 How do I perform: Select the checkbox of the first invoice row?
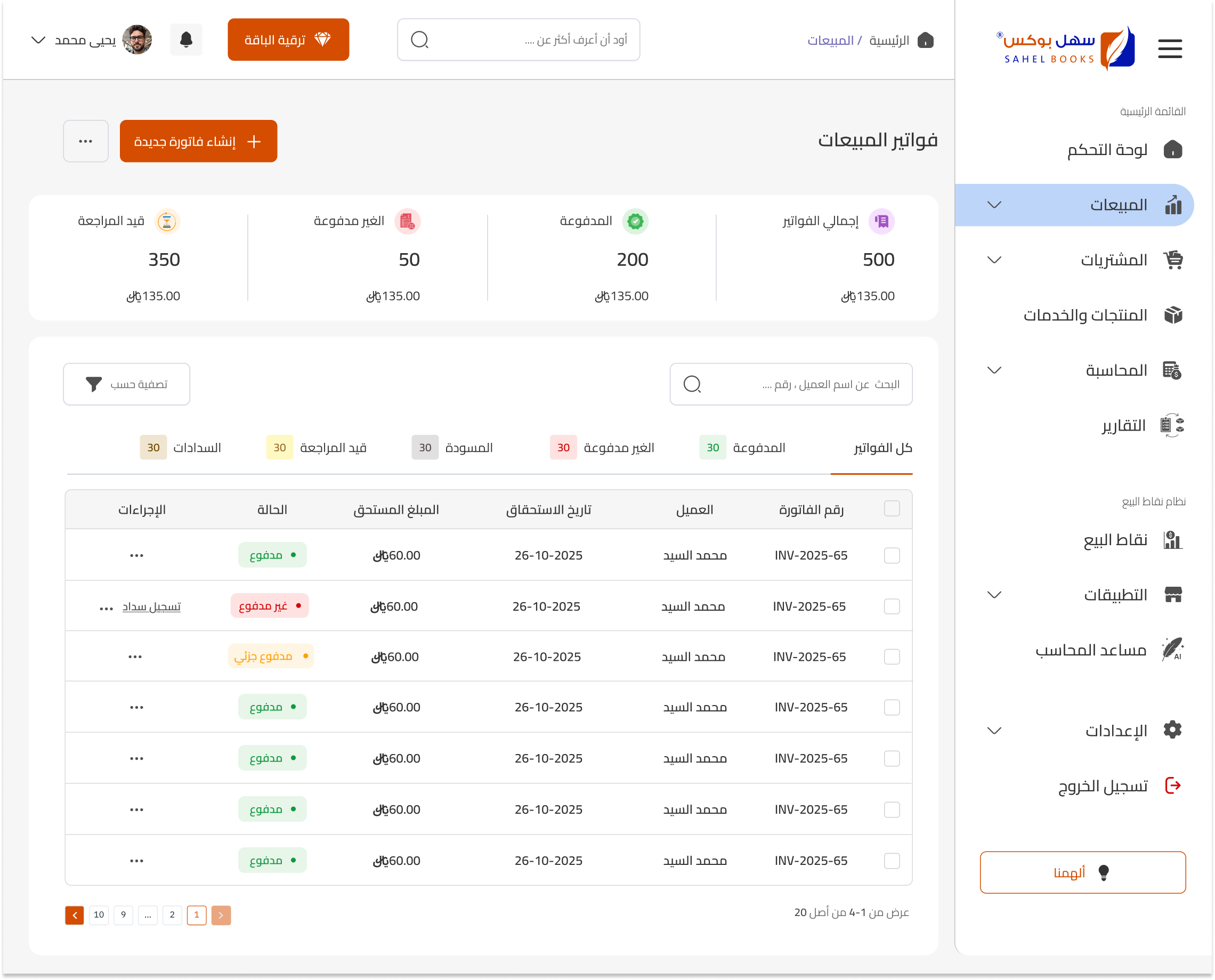(x=892, y=555)
